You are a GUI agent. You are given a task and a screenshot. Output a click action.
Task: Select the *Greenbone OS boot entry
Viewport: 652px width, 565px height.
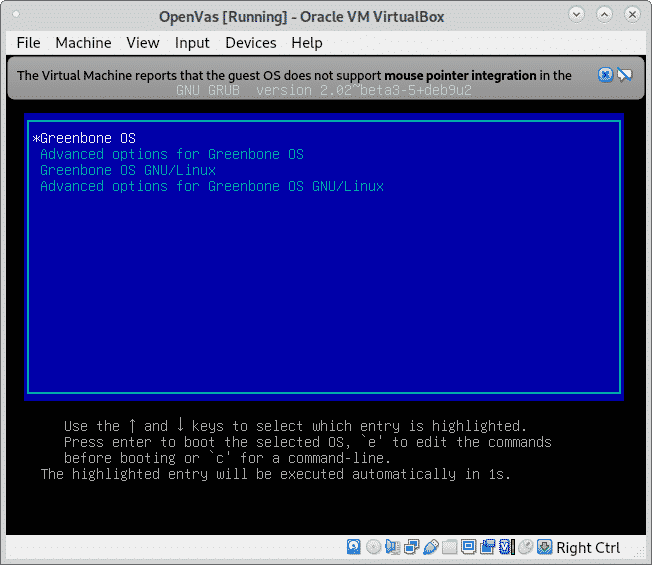(x=84, y=138)
